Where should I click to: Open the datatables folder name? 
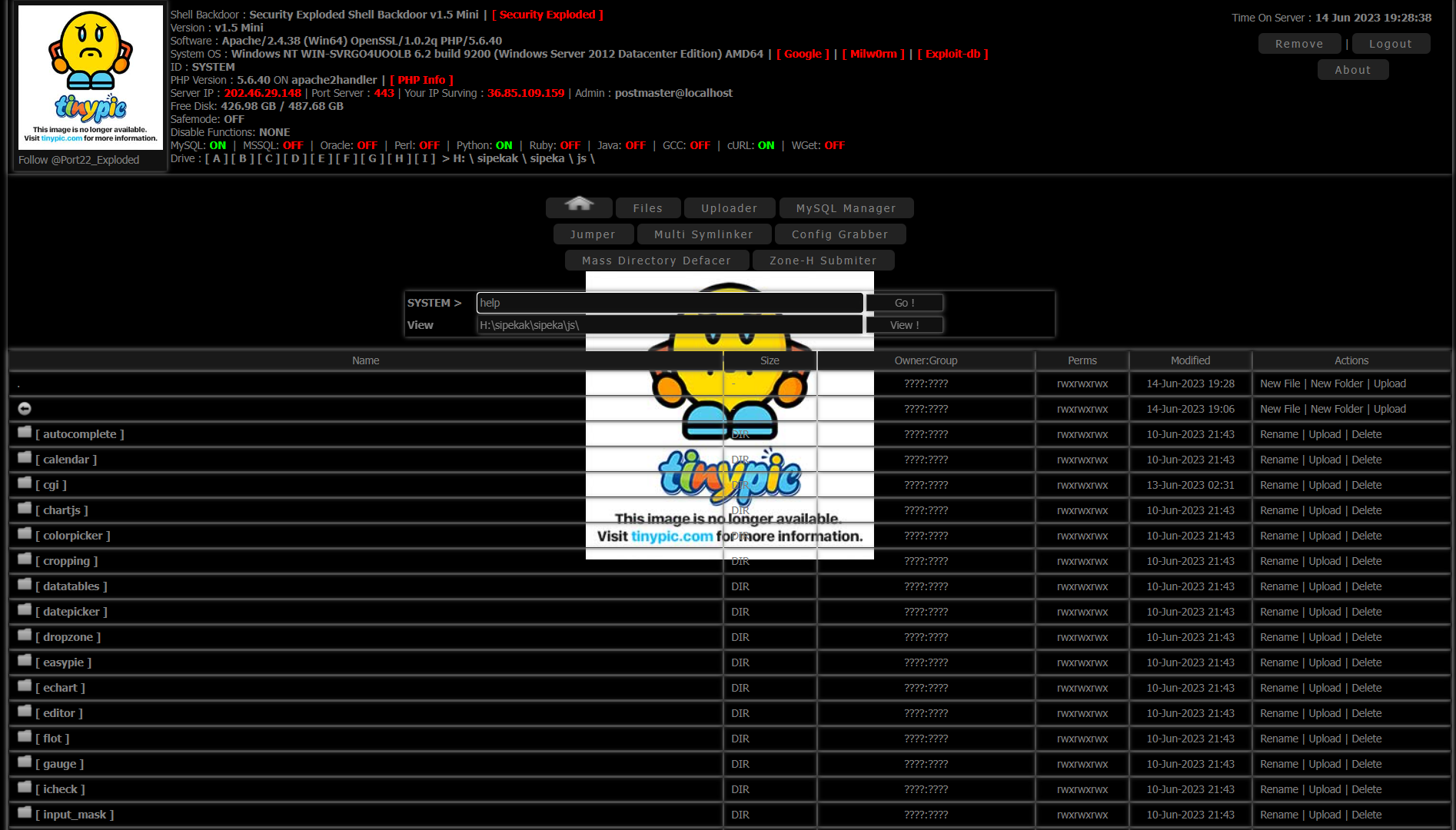click(x=71, y=586)
